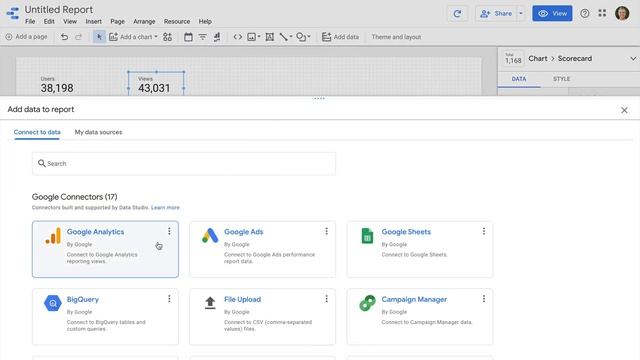Open Theme and layout

(396, 37)
